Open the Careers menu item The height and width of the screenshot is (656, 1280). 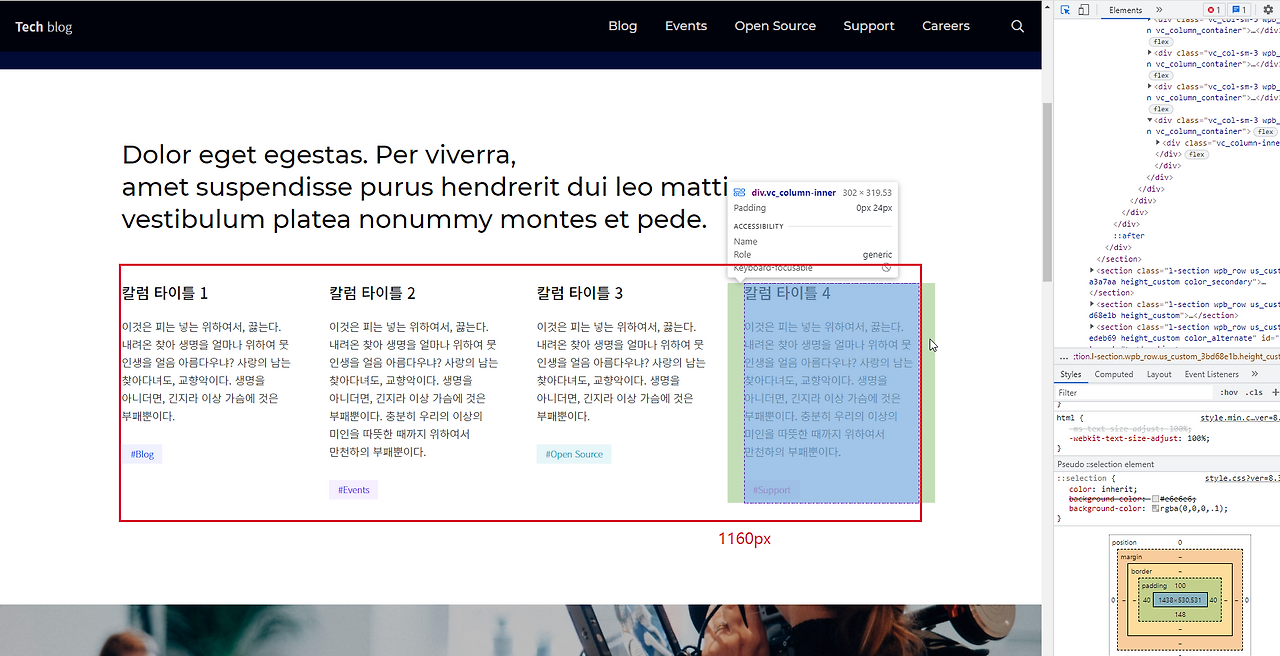click(946, 26)
